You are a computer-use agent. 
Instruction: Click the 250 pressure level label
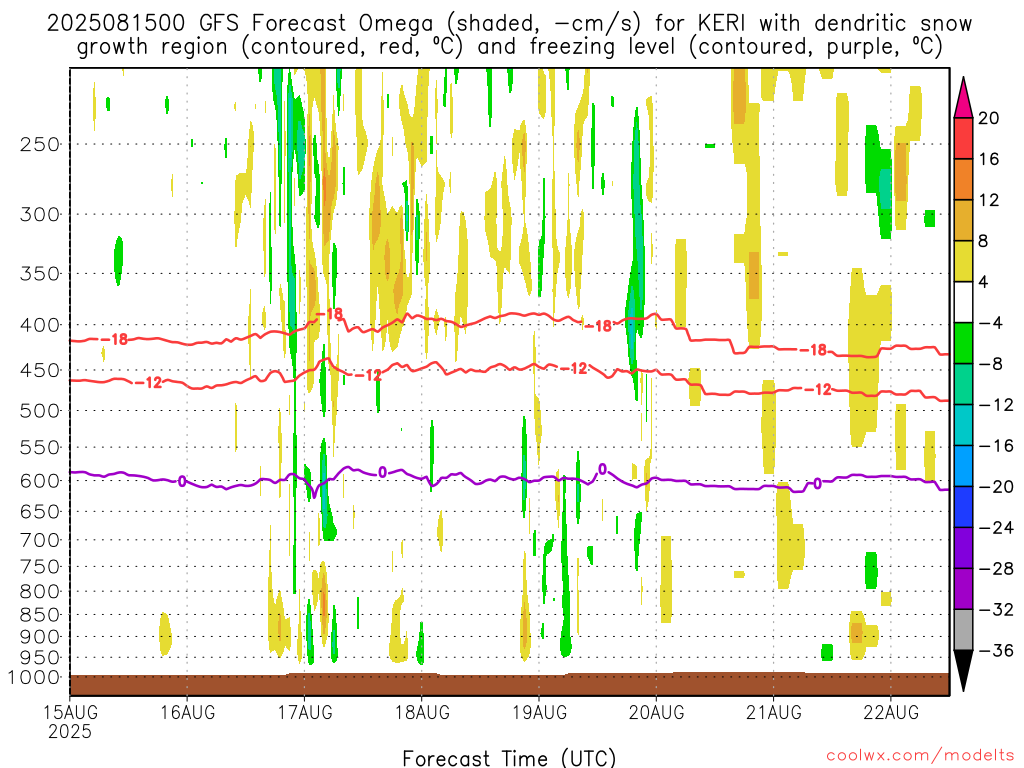[40, 144]
